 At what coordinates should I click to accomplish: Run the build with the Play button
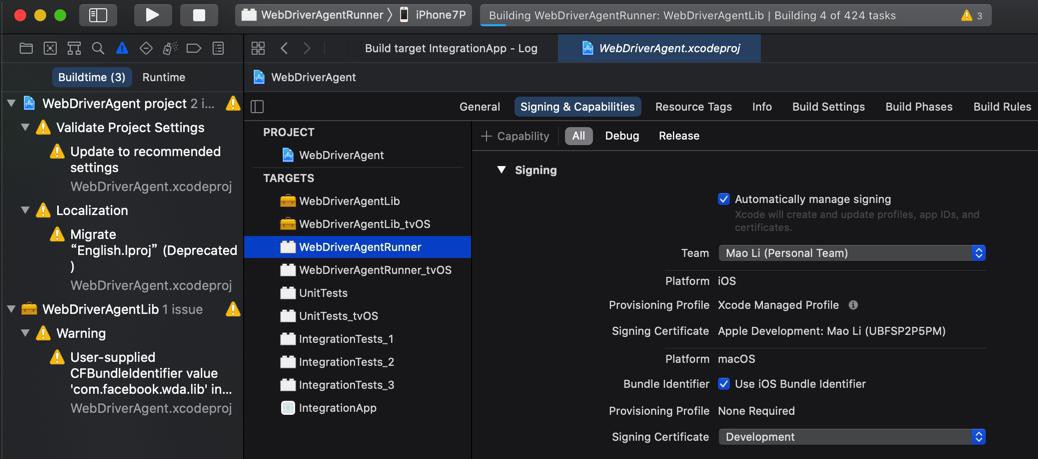(152, 15)
